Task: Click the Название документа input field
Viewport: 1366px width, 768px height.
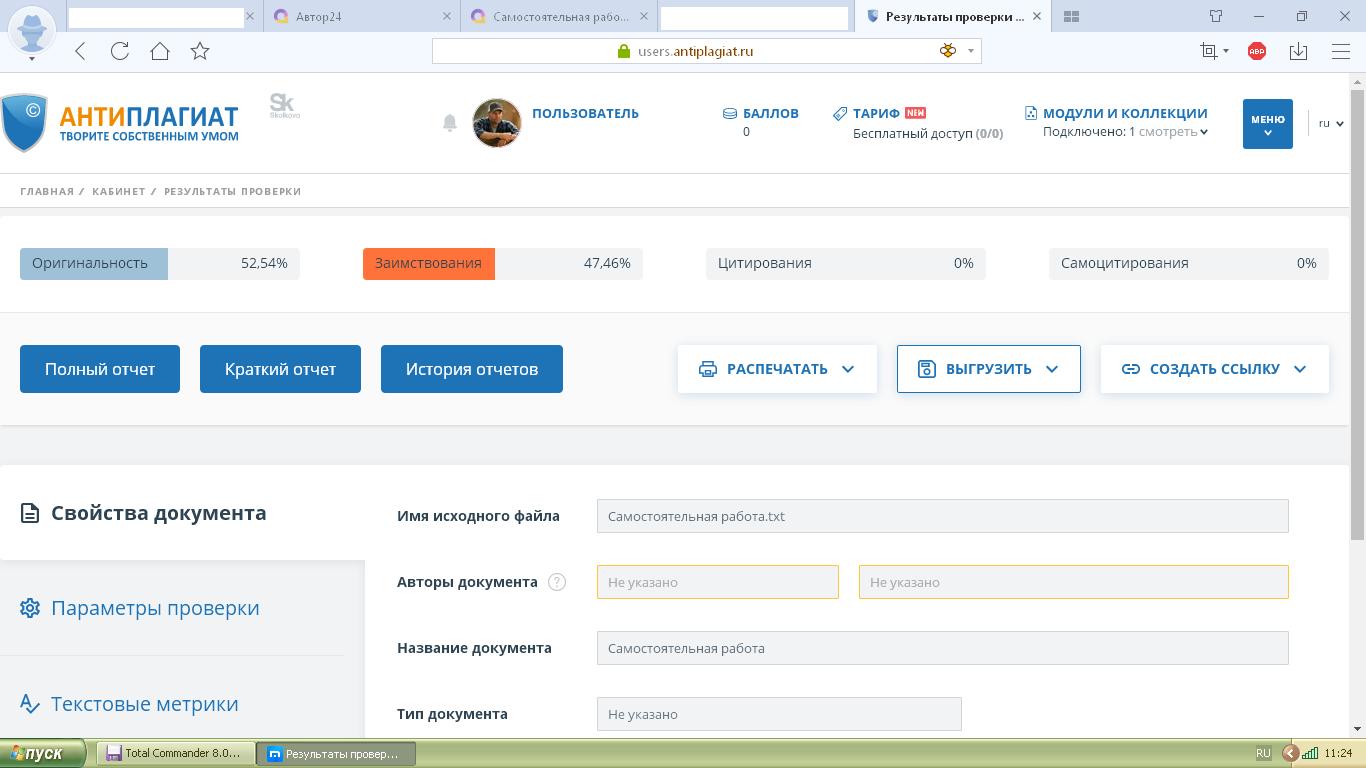Action: point(942,648)
